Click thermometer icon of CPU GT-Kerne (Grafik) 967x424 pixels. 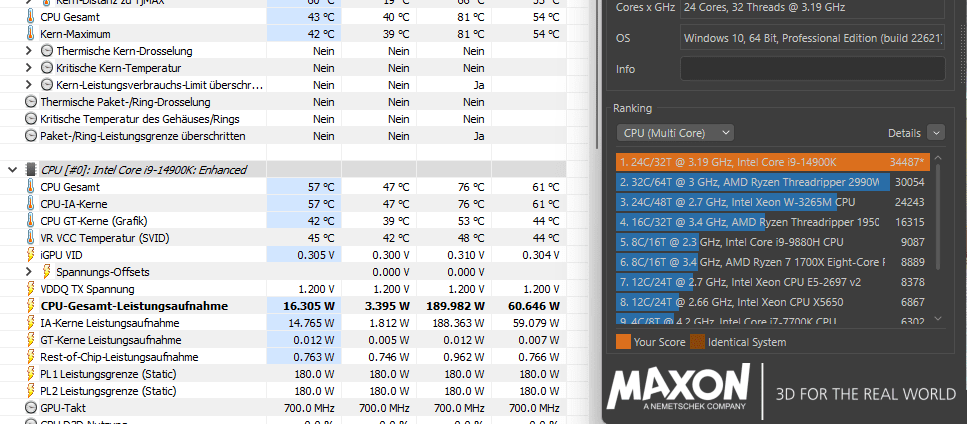tap(31, 221)
